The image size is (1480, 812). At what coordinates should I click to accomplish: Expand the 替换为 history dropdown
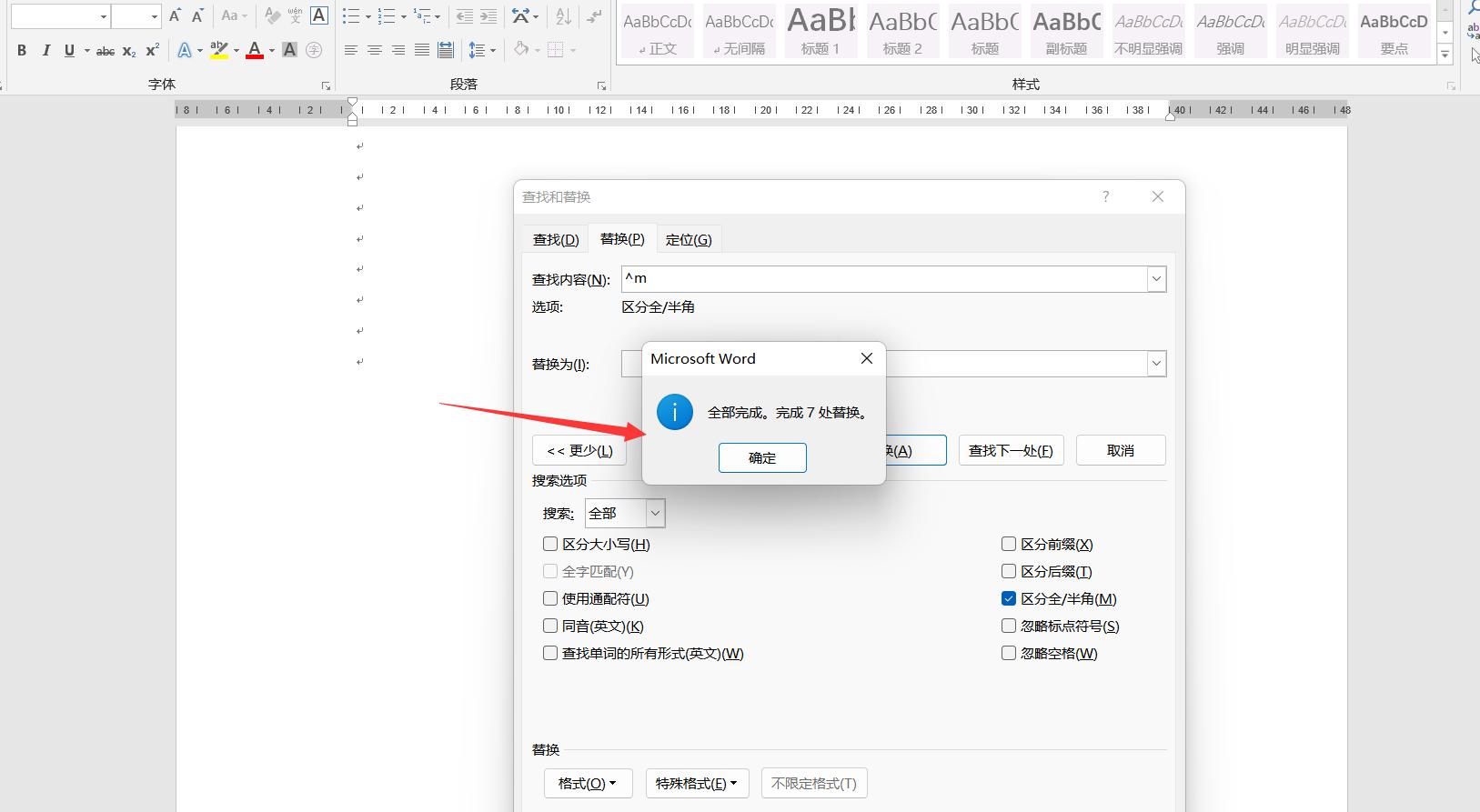click(x=1156, y=364)
